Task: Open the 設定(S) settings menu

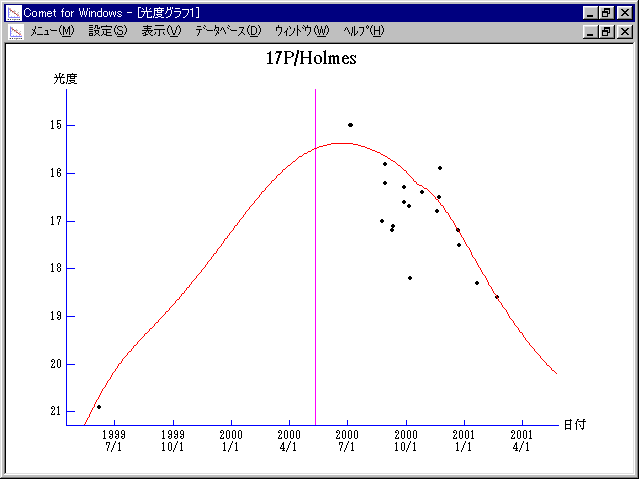Action: coord(108,31)
